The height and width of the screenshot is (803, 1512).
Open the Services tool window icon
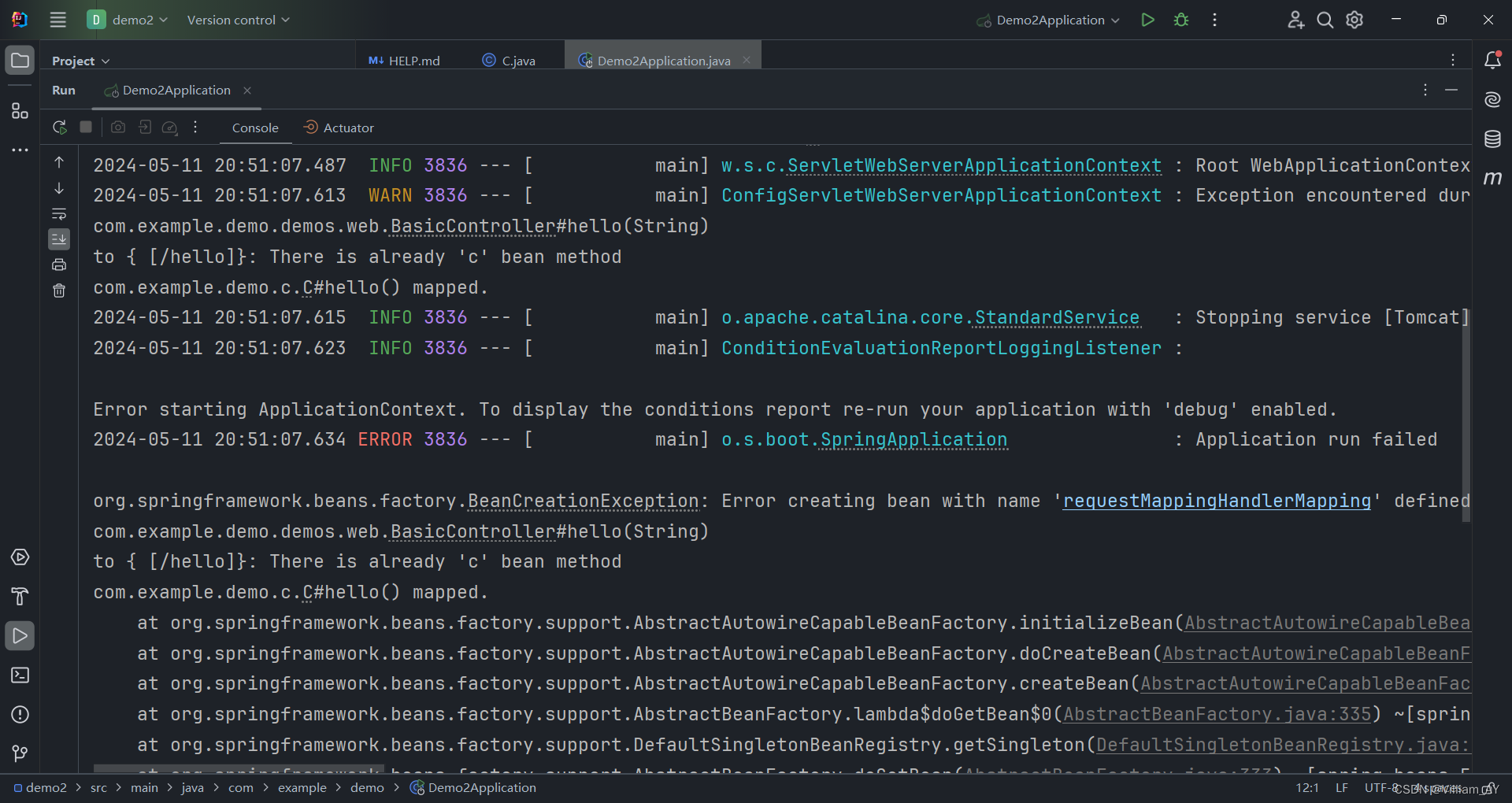pos(20,557)
